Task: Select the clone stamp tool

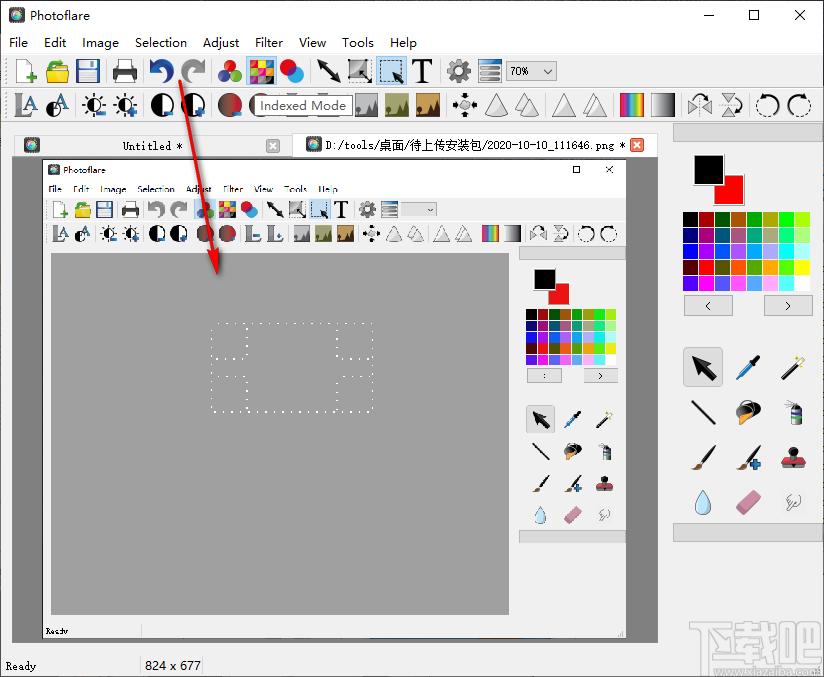Action: tap(794, 457)
